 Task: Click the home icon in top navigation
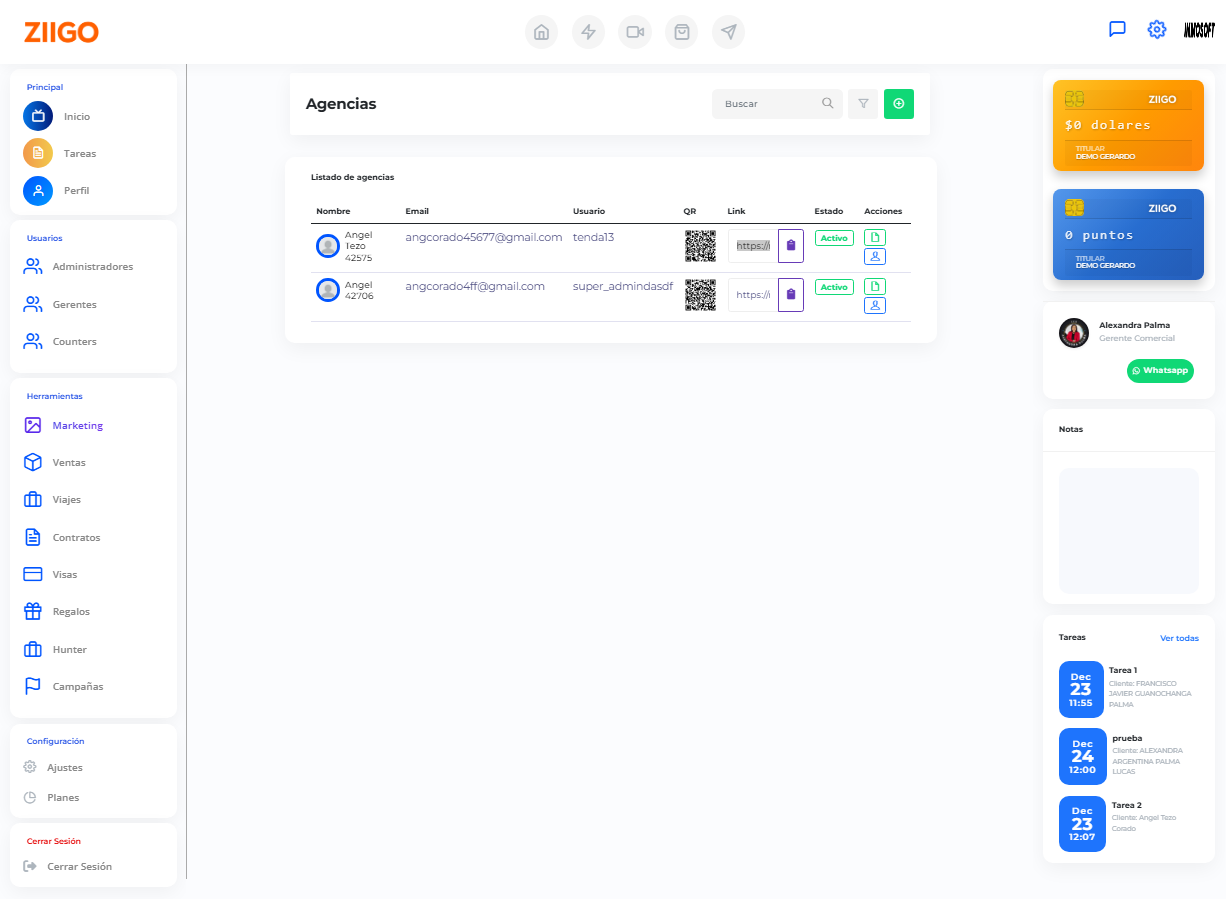[541, 32]
